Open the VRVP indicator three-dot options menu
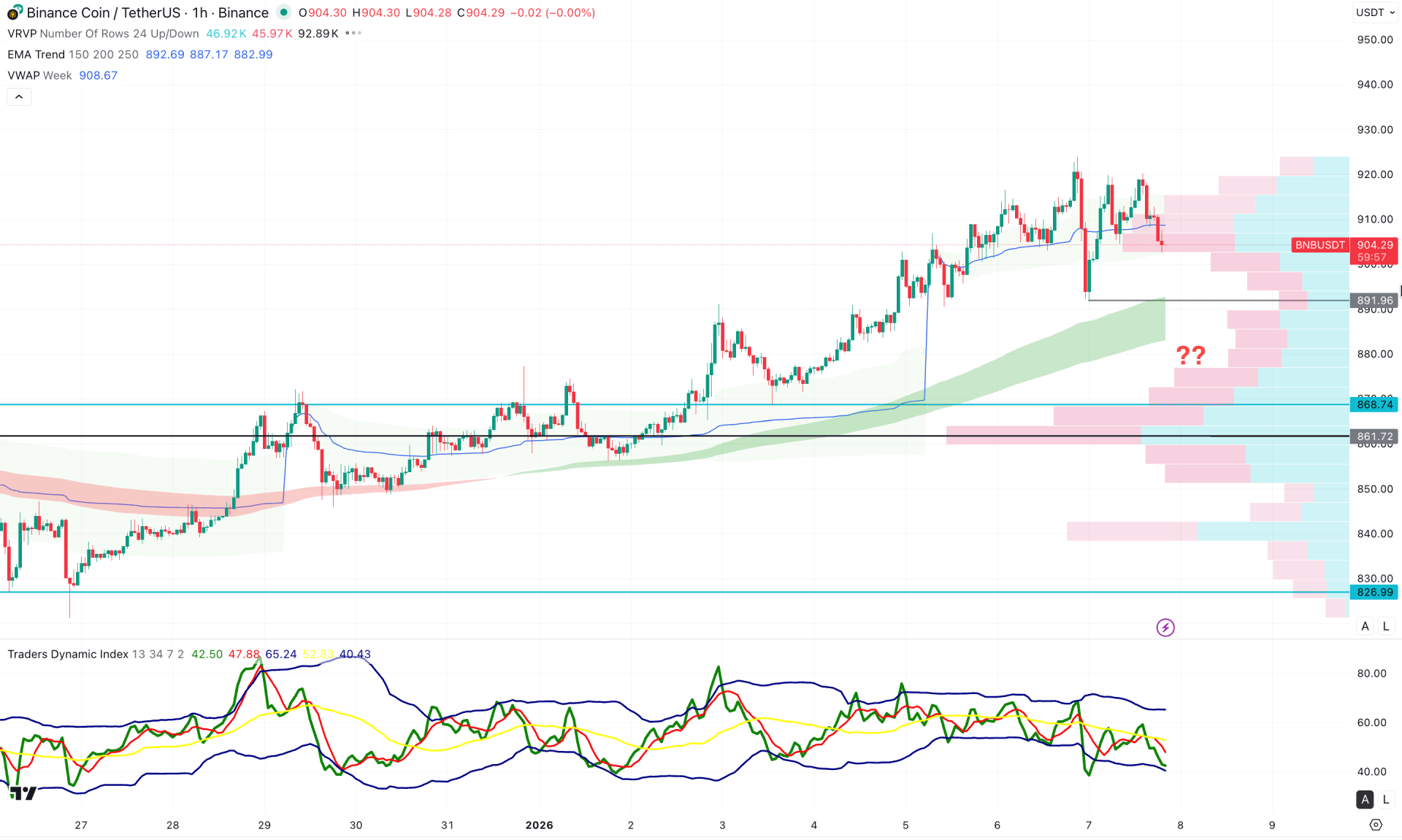1402x840 pixels. click(x=351, y=33)
